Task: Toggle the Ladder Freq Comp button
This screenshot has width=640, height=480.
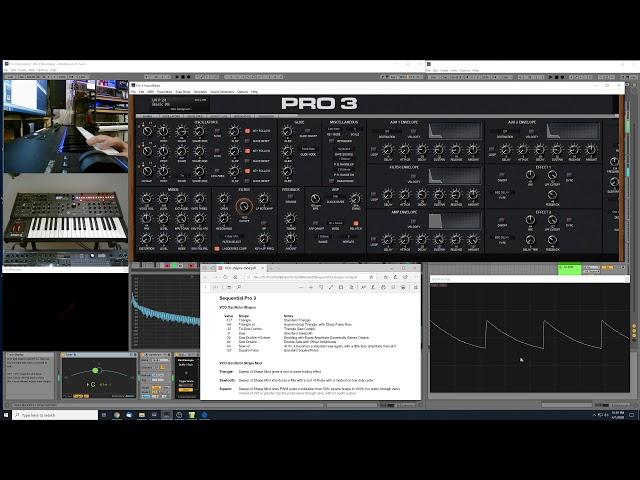Action: click(x=217, y=248)
